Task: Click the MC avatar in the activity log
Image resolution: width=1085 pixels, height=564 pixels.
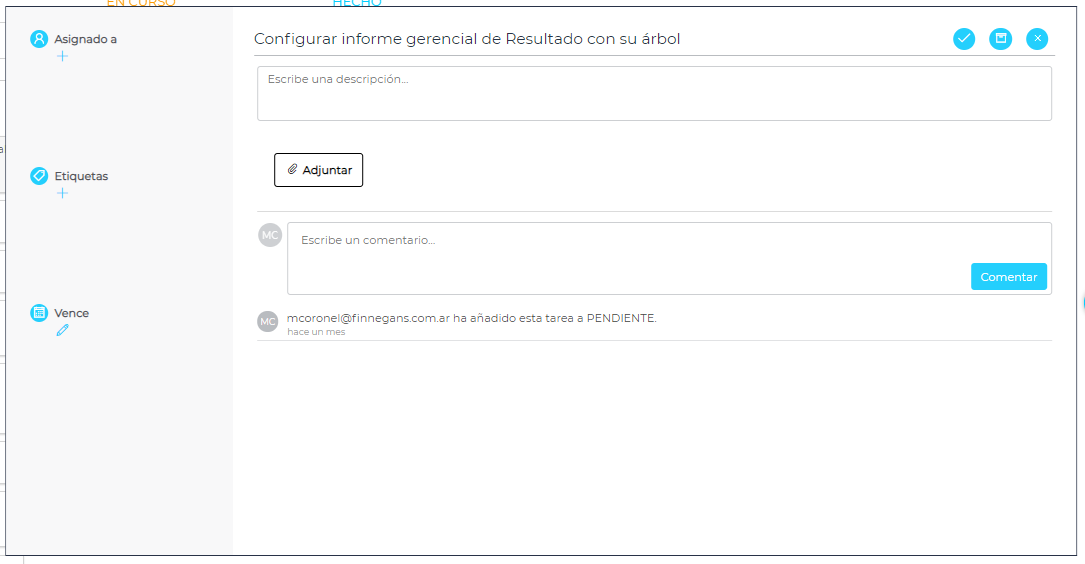Action: [x=268, y=321]
